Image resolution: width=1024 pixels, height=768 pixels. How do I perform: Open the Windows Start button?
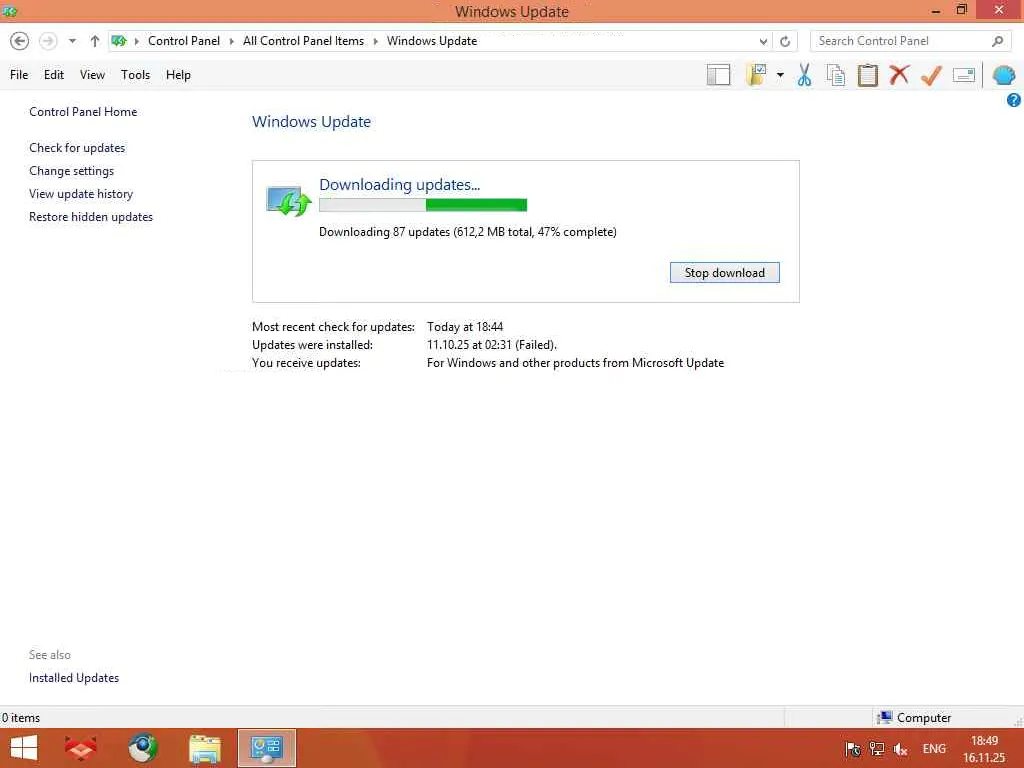[x=24, y=748]
